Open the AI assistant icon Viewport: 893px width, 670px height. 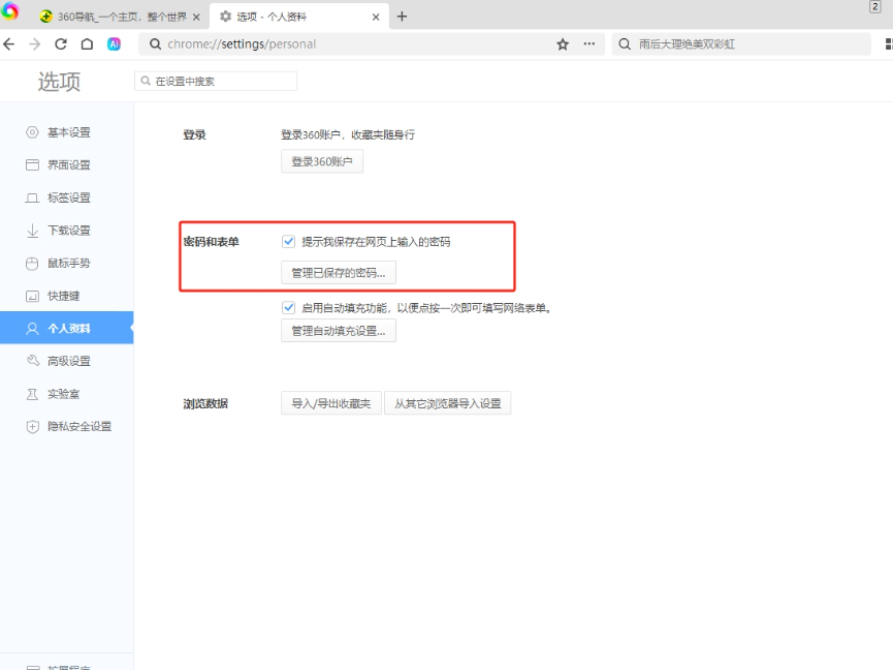tap(114, 44)
